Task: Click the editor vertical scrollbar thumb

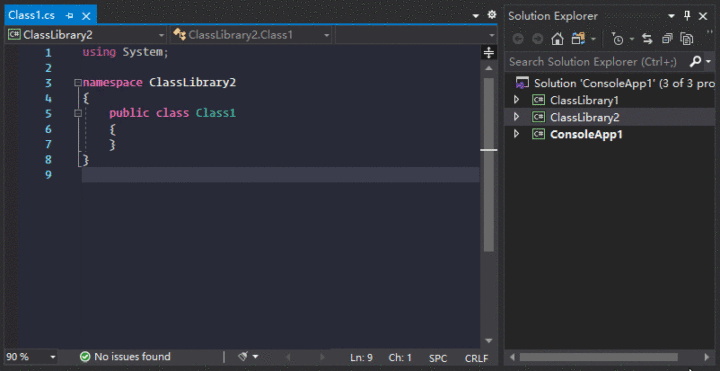Action: 489,164
